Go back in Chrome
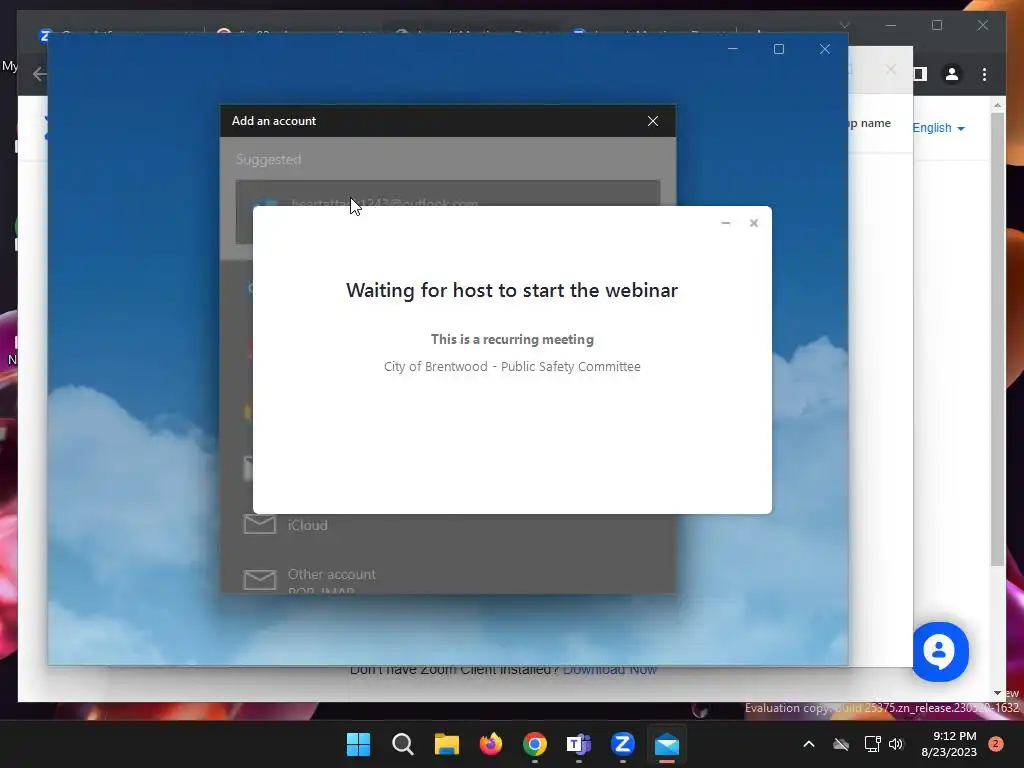1024x768 pixels. [x=39, y=74]
